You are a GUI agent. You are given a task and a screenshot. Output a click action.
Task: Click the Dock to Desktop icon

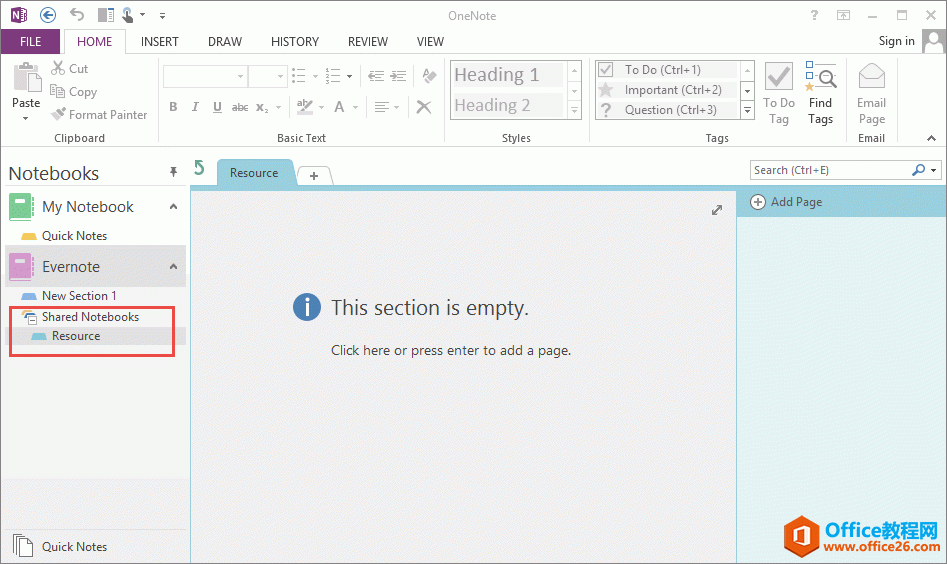(x=106, y=15)
